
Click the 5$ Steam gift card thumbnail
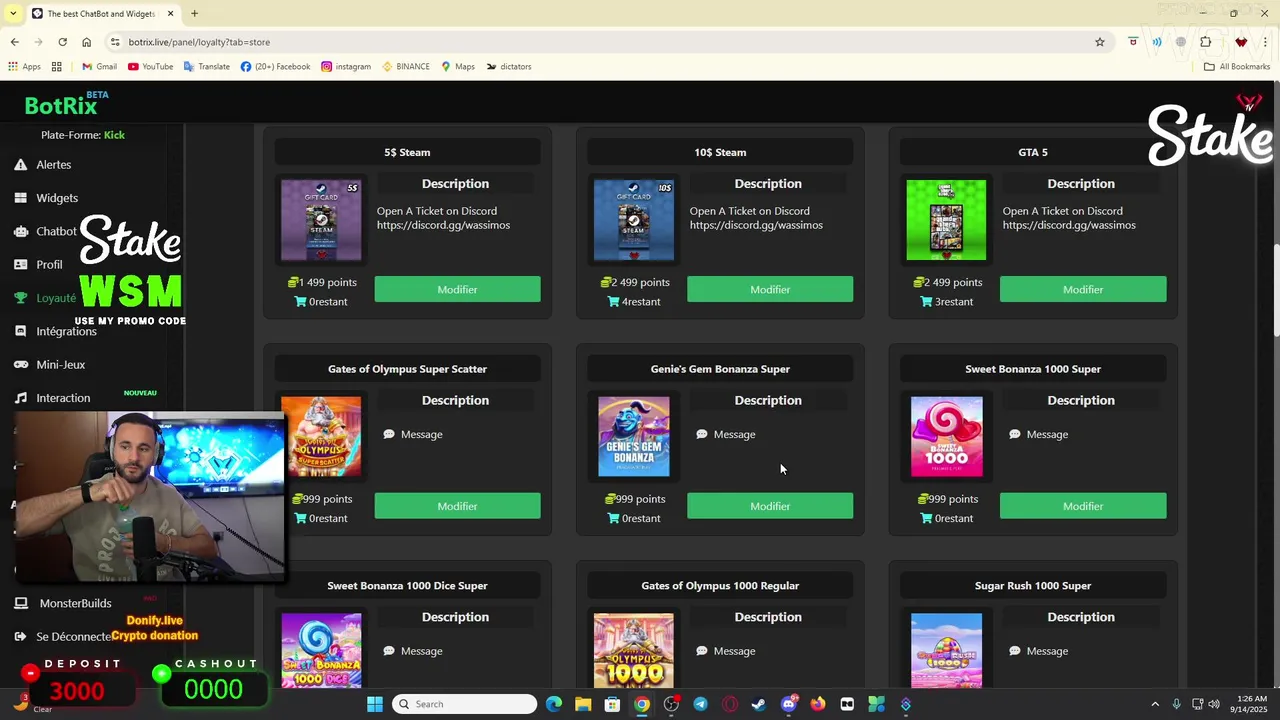(x=321, y=220)
